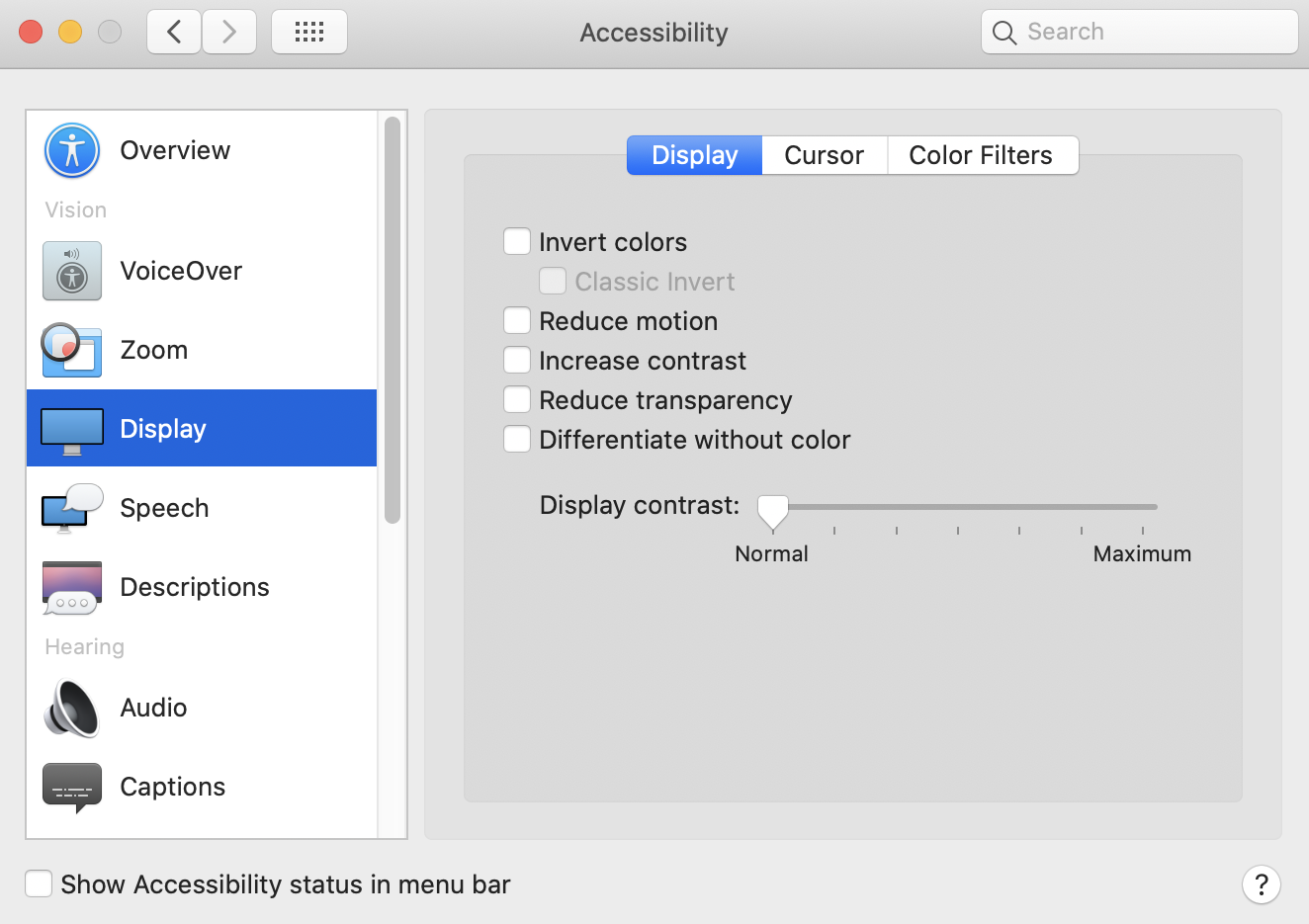Screen dimensions: 1309x924
Task: Open Zoom magnifier settings icon
Action: [71, 350]
